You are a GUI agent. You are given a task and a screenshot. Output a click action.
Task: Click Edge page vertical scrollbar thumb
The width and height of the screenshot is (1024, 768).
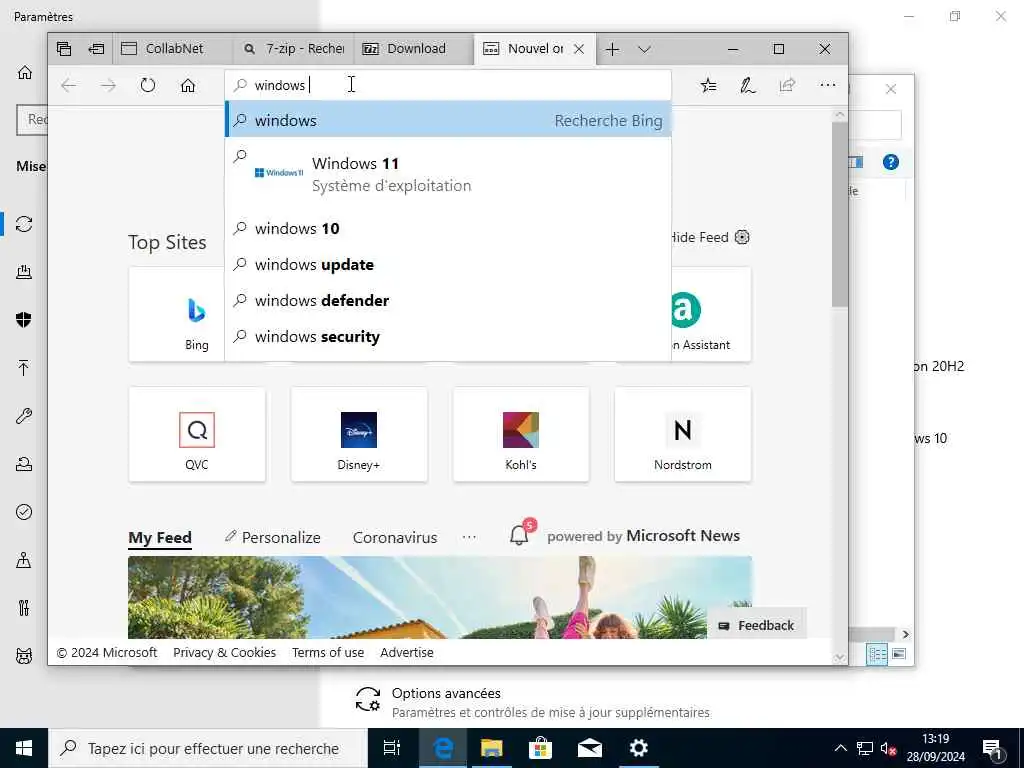pyautogui.click(x=840, y=214)
